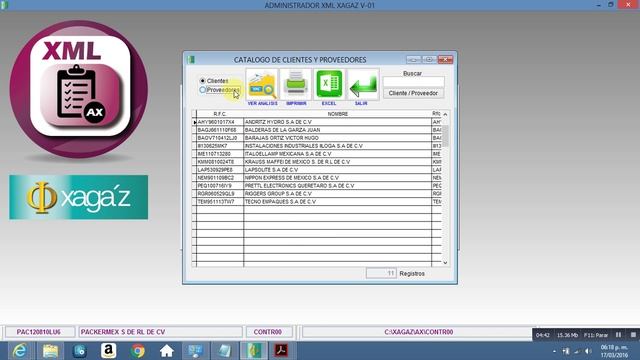
Task: Click the white house taskbar icon
Action: tap(167, 351)
